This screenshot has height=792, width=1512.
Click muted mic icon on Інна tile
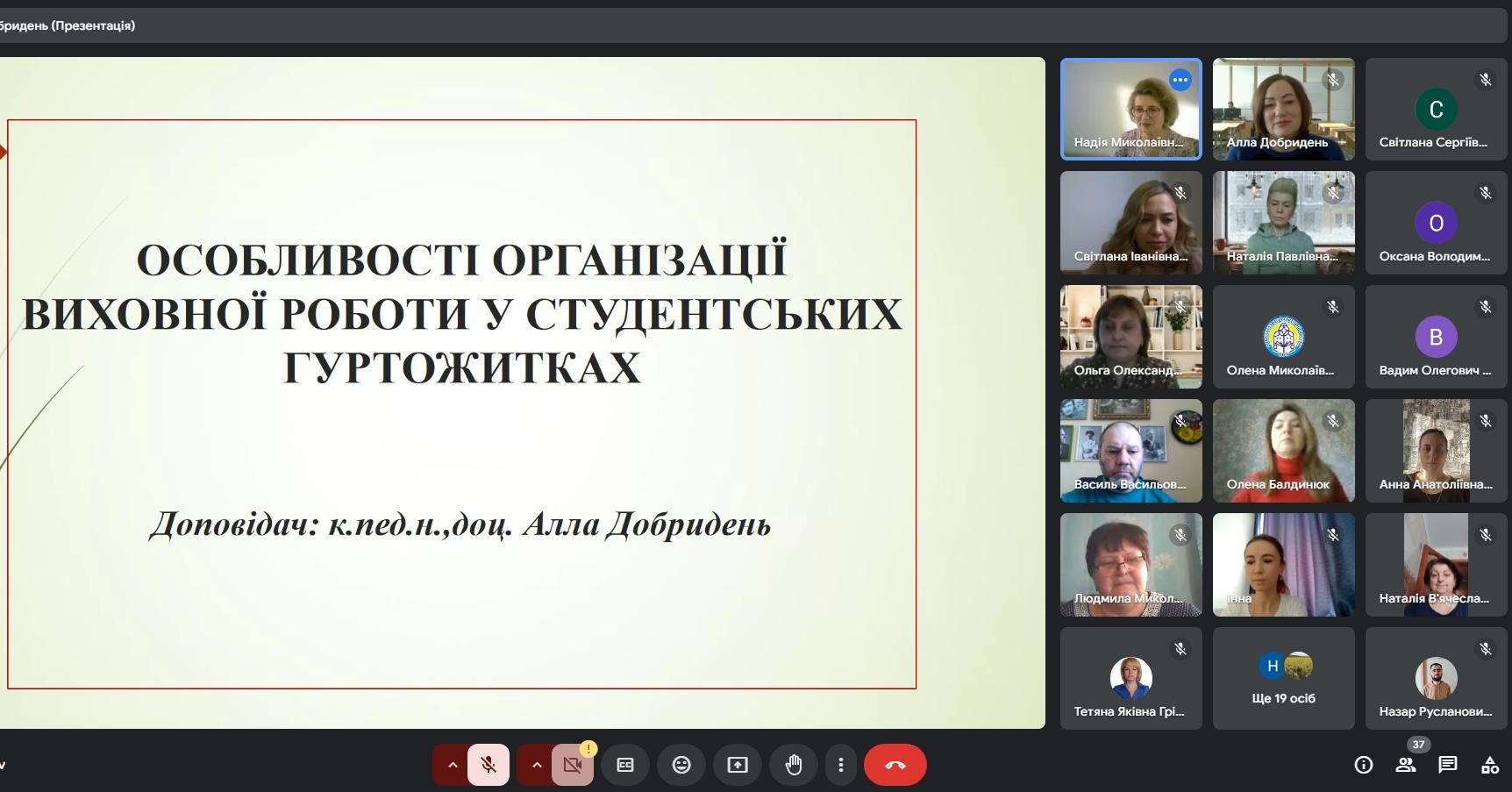pos(1333,535)
